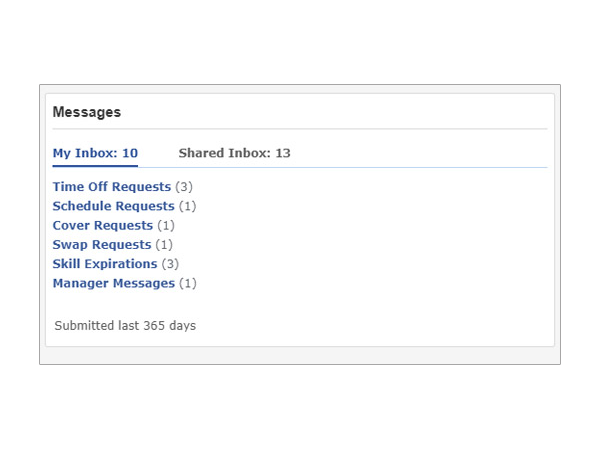
Task: Click the count next to Manager Messages
Action: tap(188, 284)
